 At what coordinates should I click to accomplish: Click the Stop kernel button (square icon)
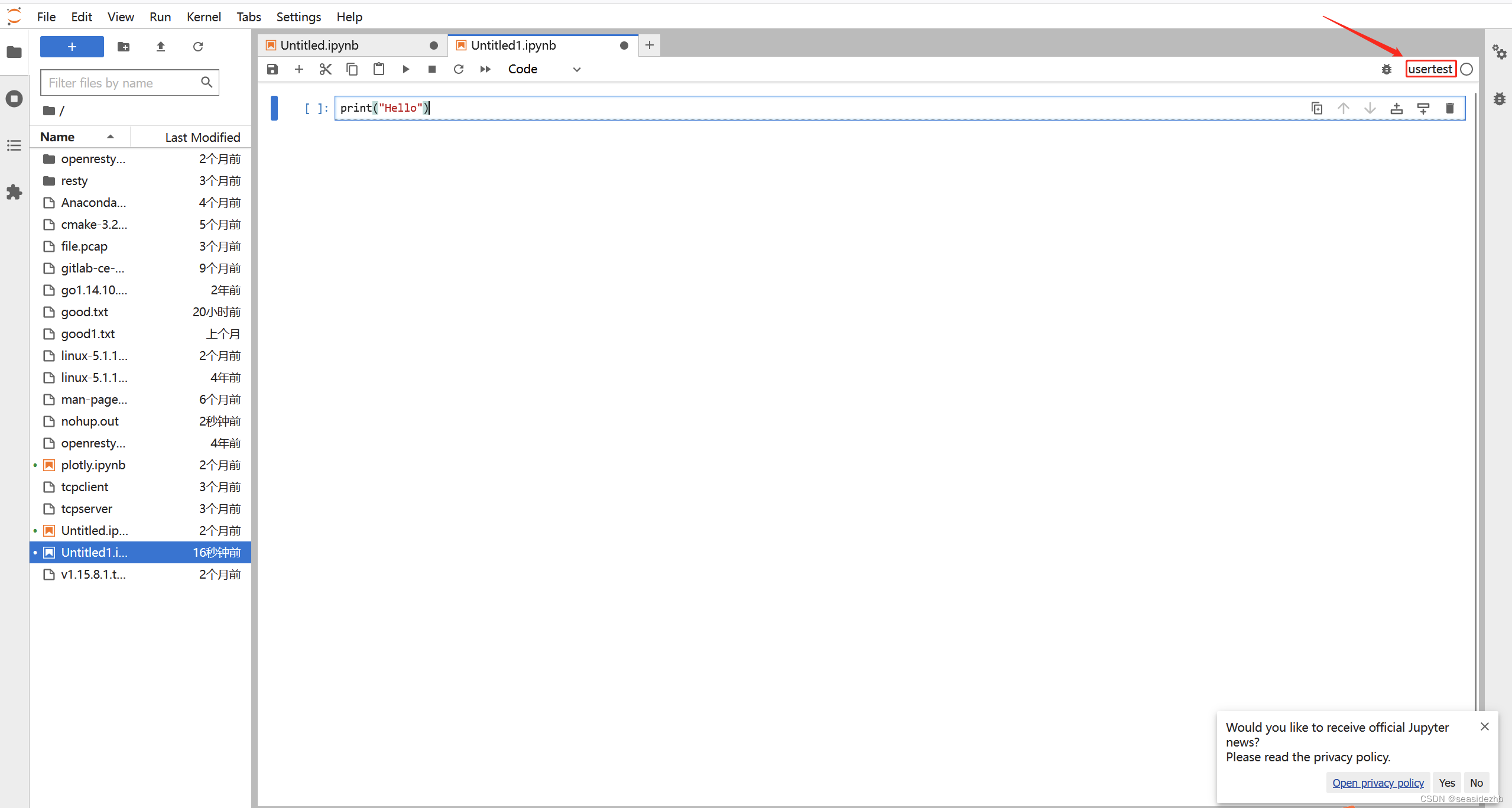tap(432, 69)
